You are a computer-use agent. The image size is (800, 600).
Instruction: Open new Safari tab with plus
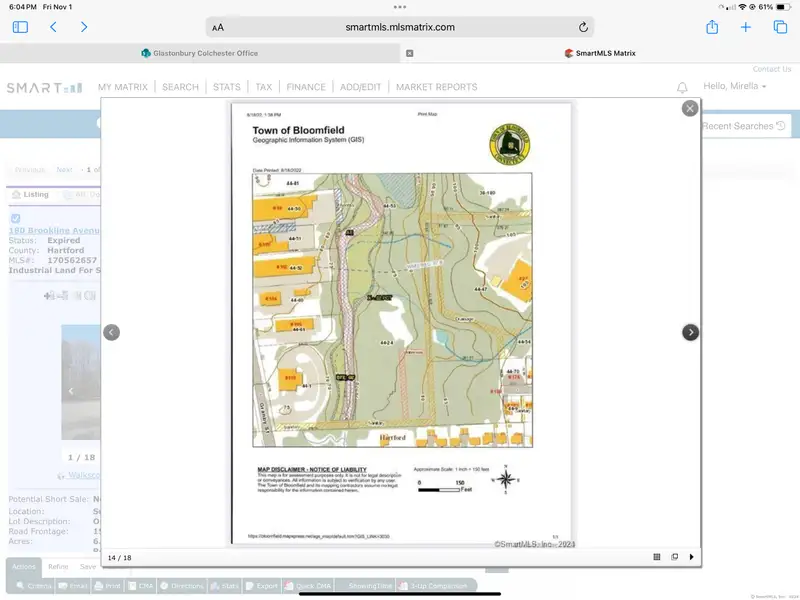tap(746, 27)
